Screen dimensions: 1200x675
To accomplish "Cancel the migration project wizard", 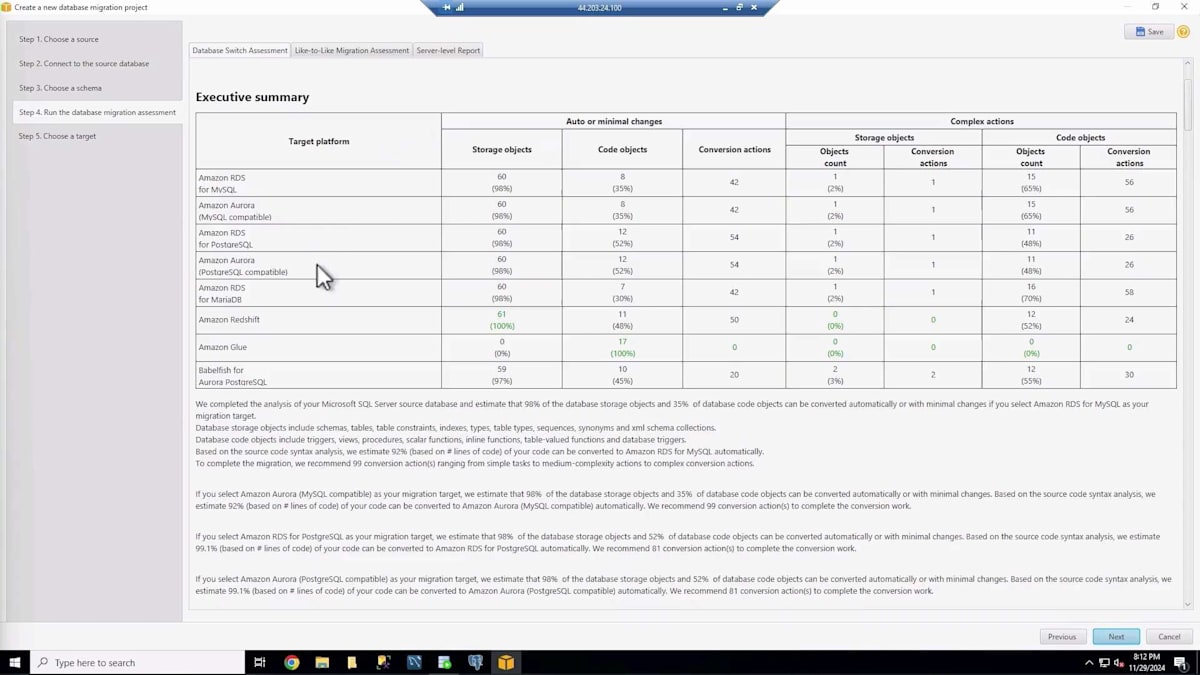I will 1169,636.
